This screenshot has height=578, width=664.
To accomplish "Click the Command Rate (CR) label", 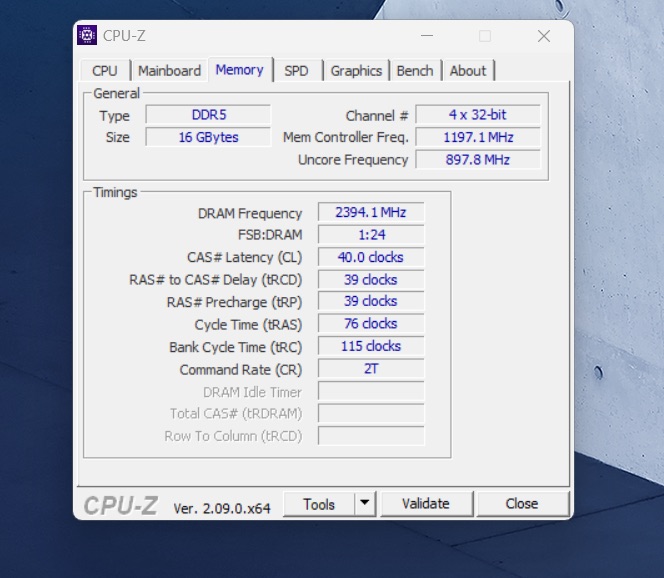I will click(x=241, y=370).
